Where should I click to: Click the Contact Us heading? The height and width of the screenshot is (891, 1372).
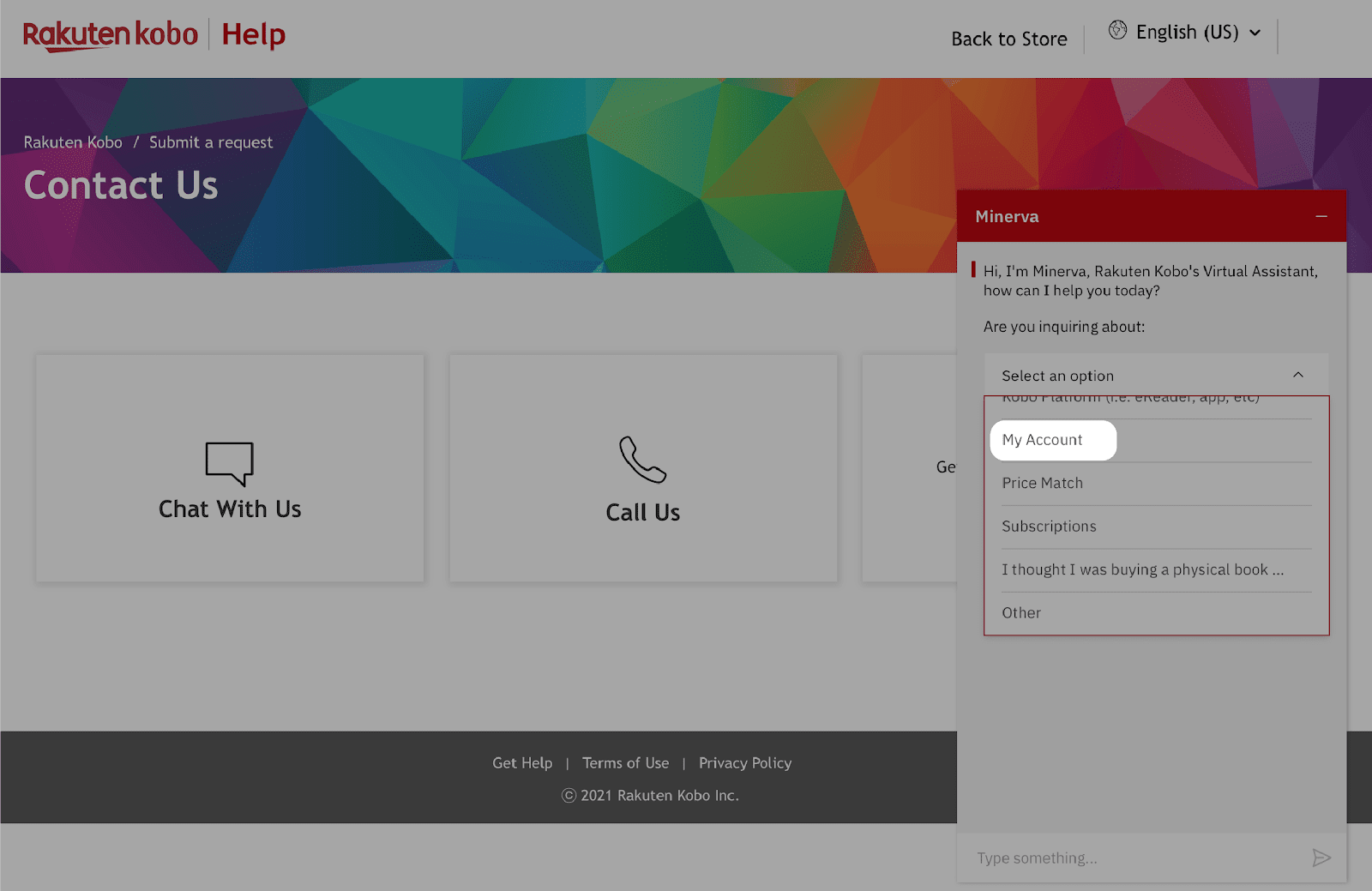pos(121,185)
